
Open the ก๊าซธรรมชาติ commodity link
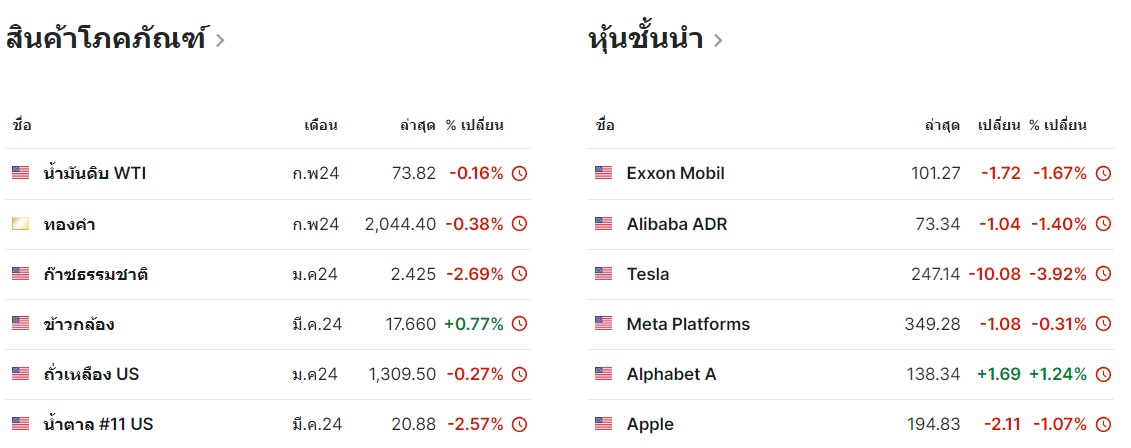tap(95, 274)
